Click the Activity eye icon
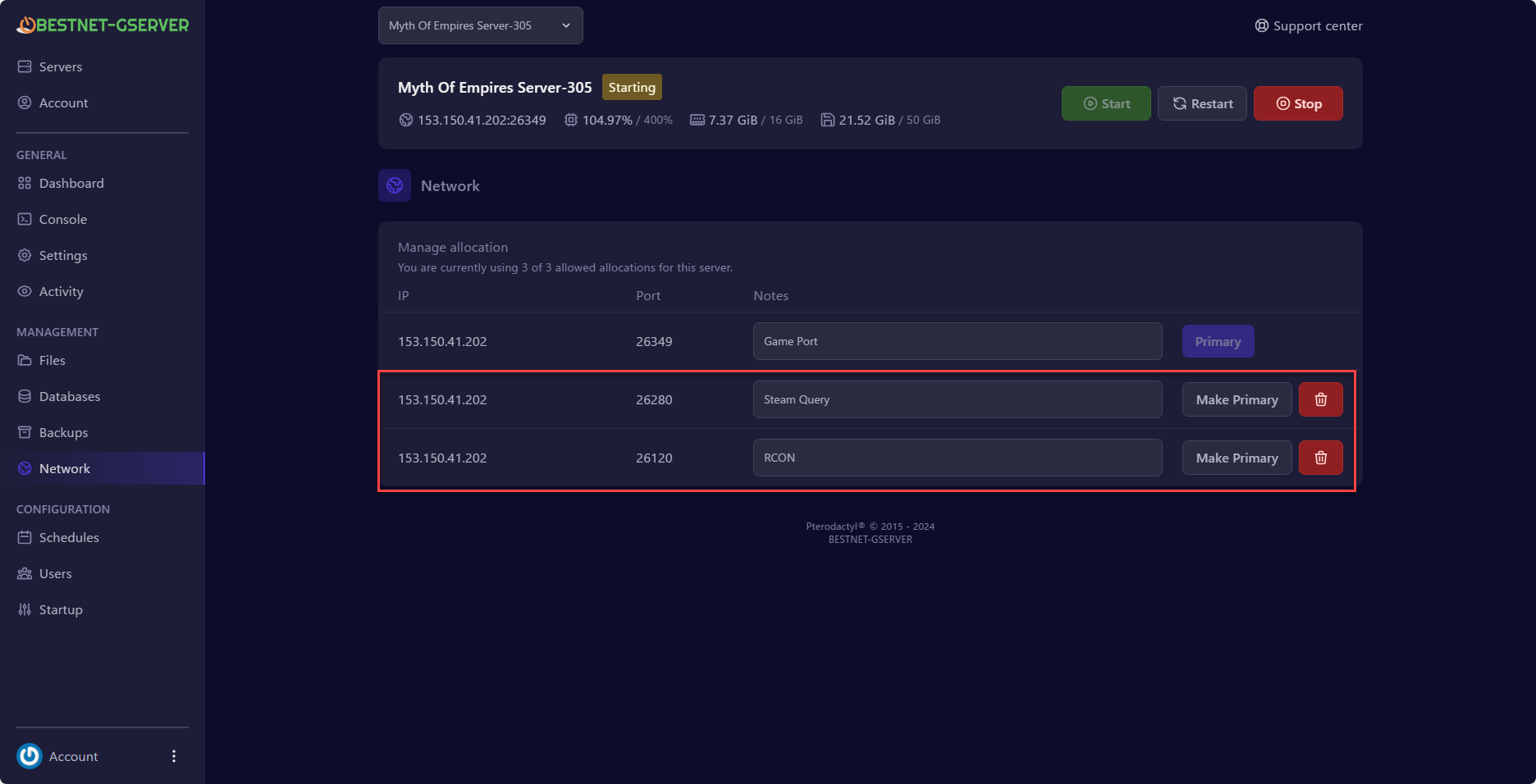This screenshot has width=1536, height=784. [x=25, y=291]
